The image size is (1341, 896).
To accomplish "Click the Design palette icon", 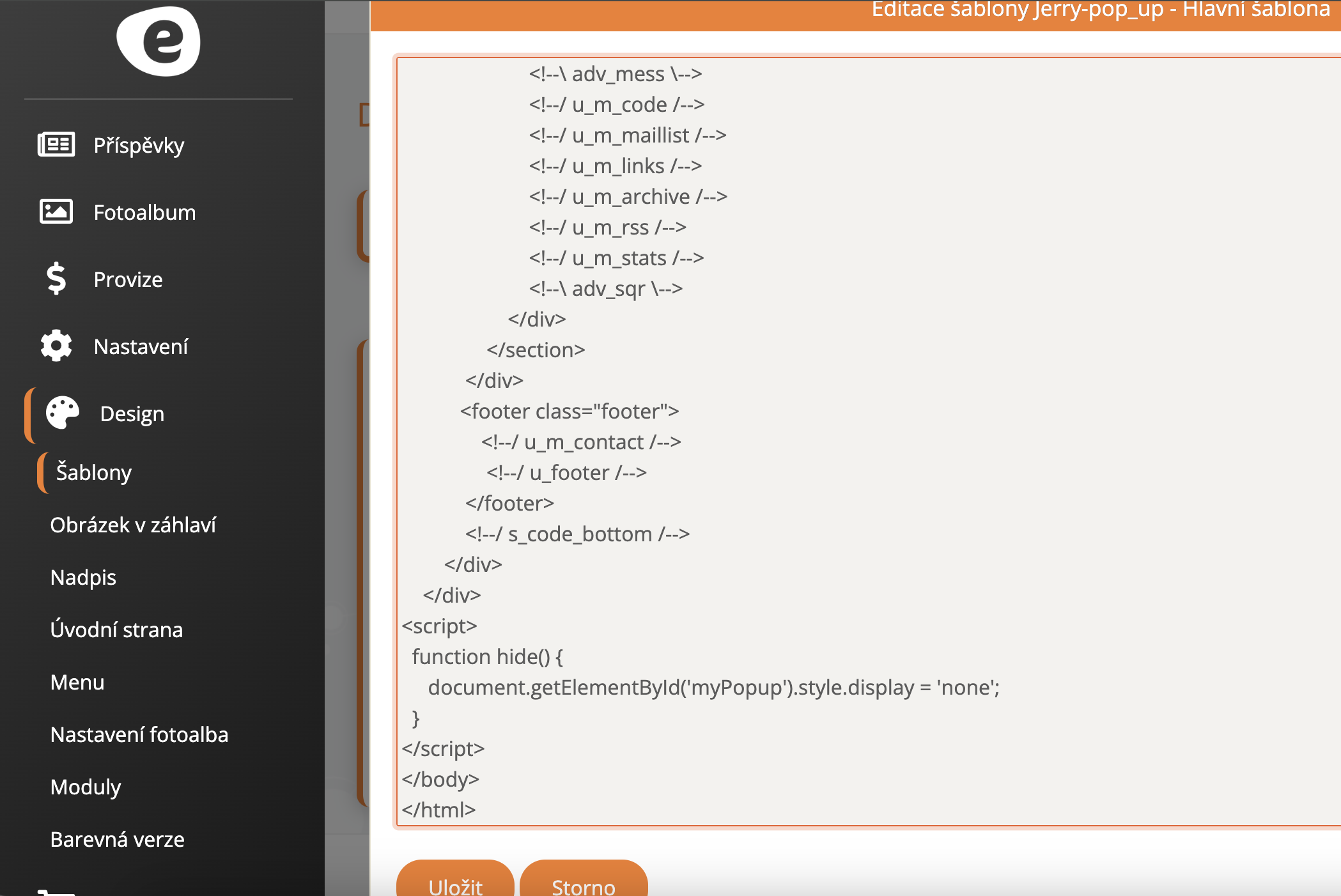I will [x=63, y=413].
